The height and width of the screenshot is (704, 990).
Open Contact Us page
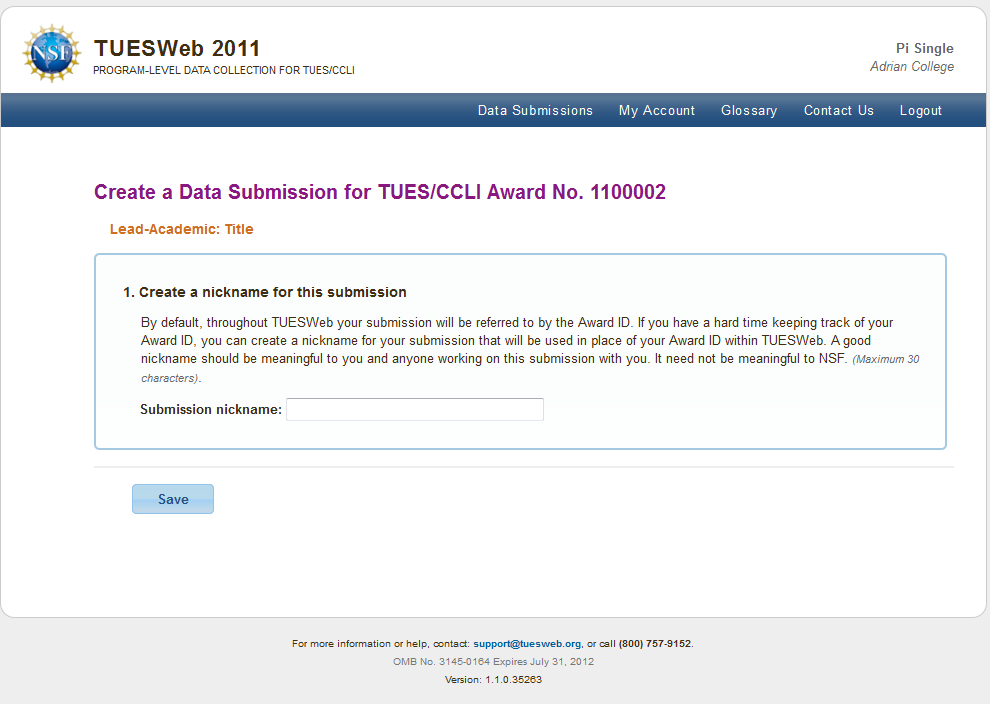pyautogui.click(x=838, y=110)
